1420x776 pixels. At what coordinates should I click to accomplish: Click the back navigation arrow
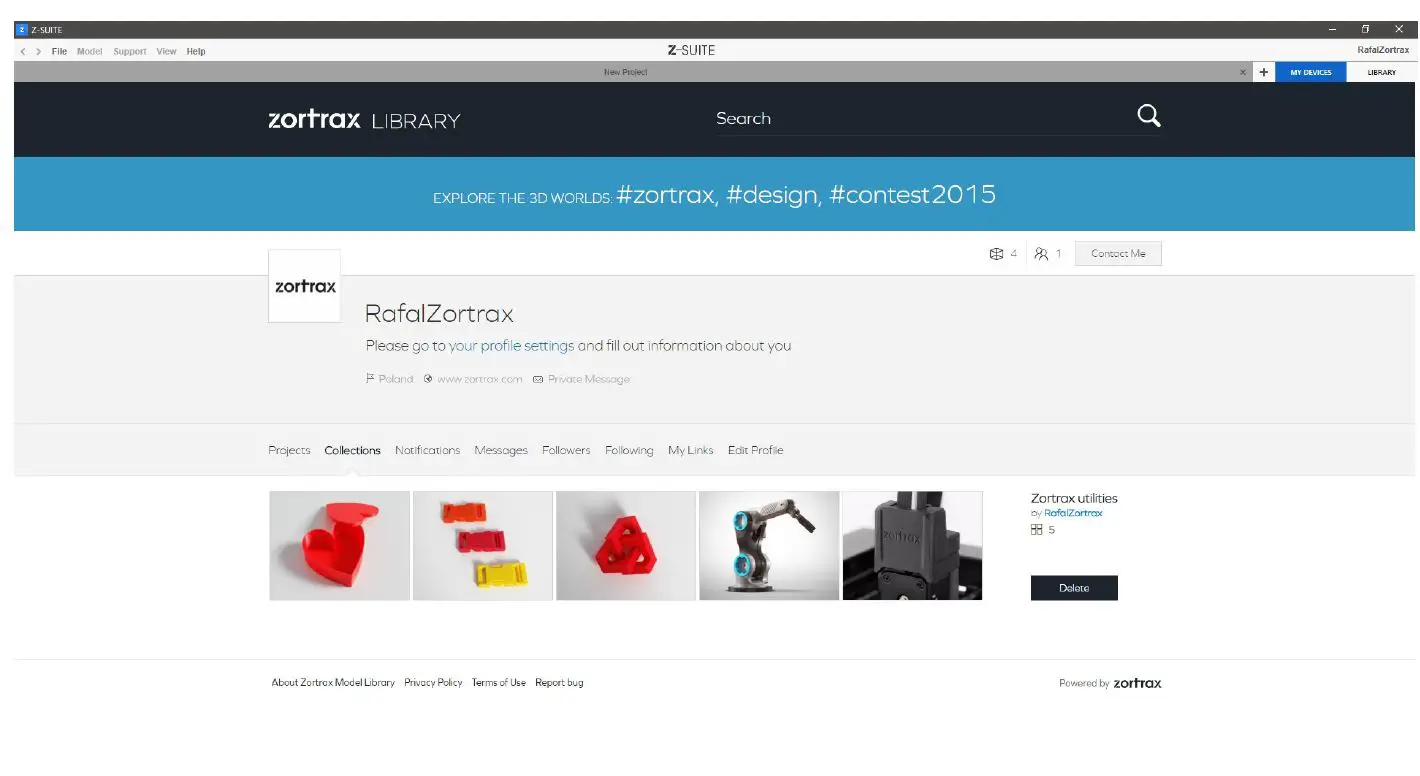pos(21,50)
